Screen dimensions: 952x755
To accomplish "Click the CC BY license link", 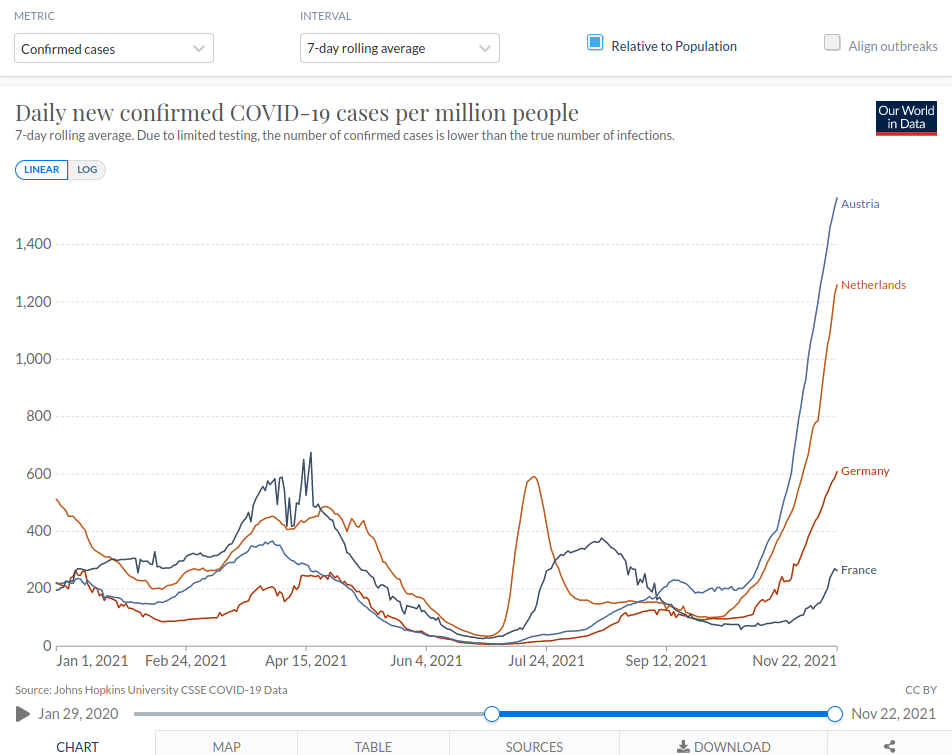I will coord(920,690).
